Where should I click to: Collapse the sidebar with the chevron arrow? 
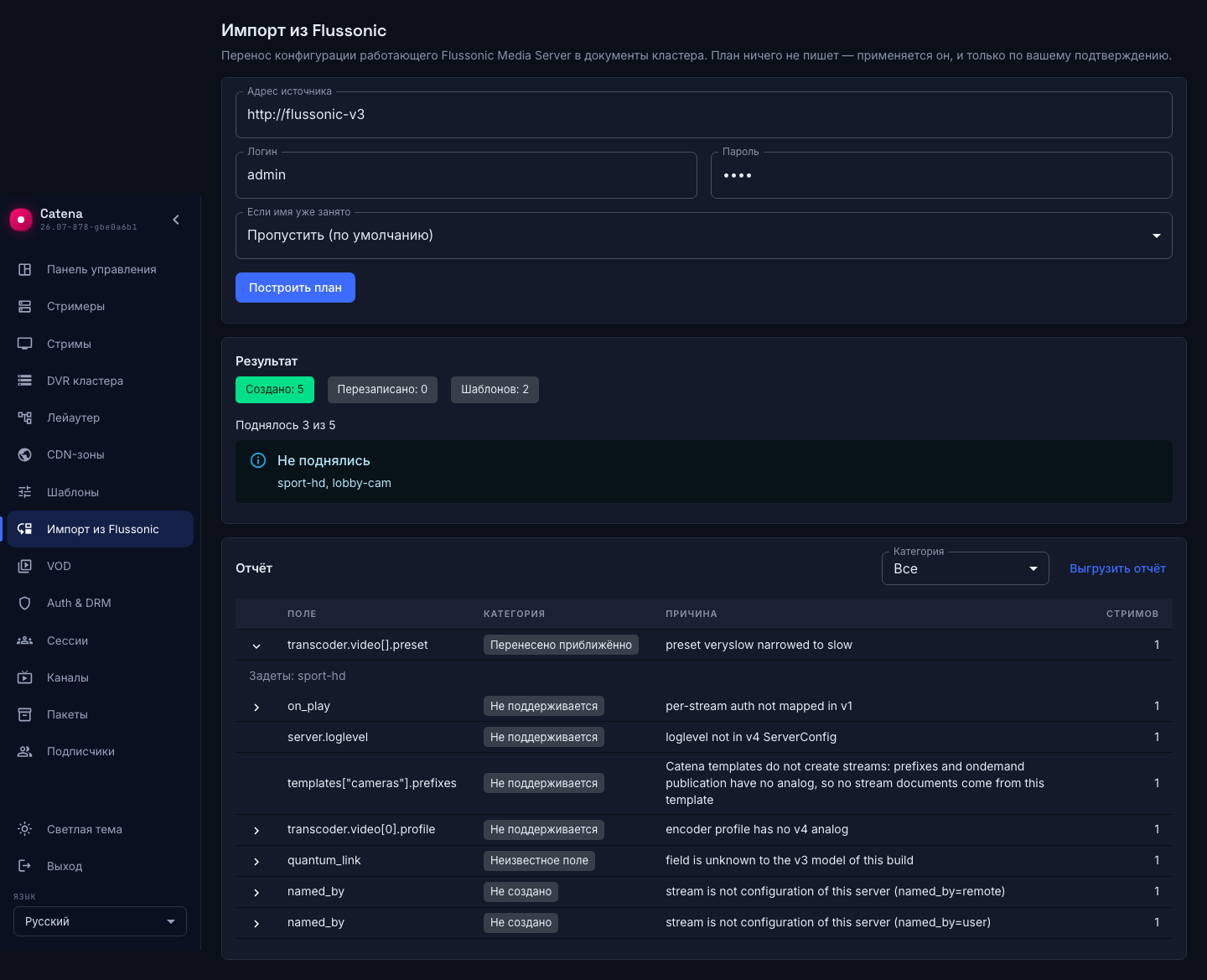(x=176, y=220)
